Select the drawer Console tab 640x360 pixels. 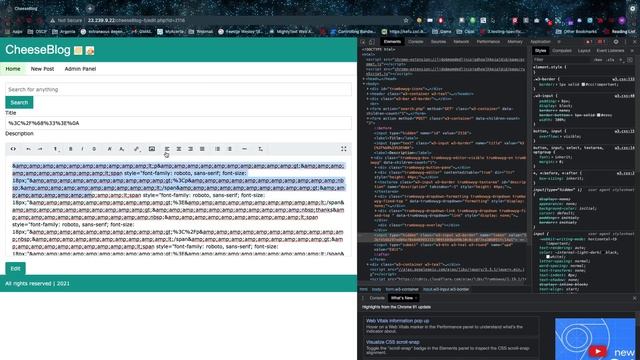coord(377,298)
